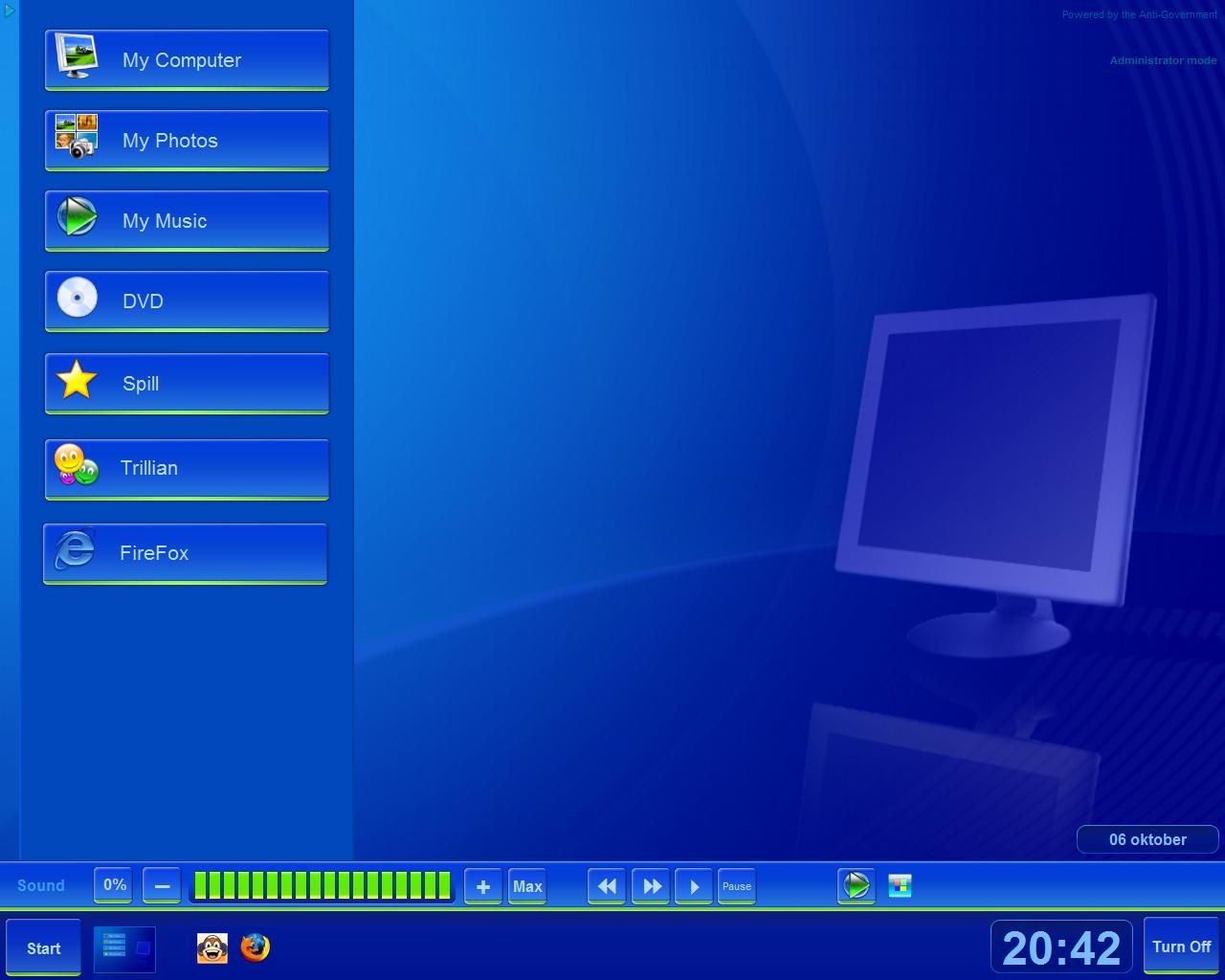Click the Turn Off button

(1182, 947)
